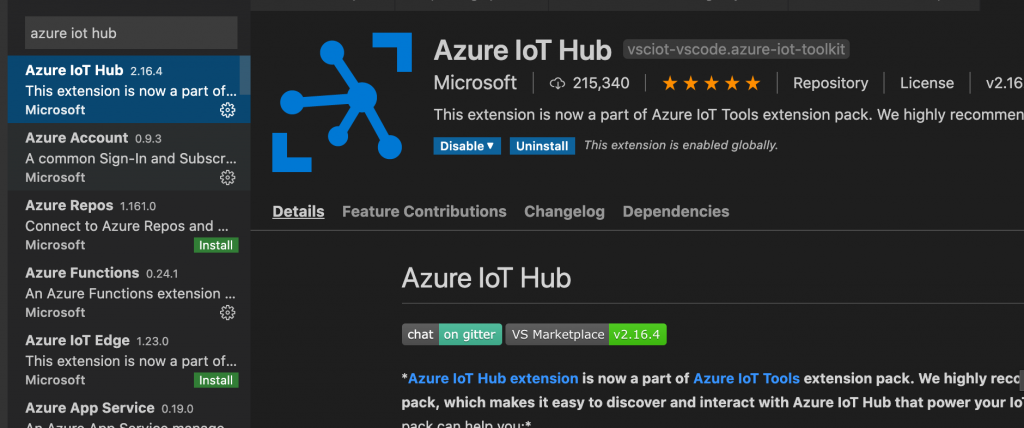Image resolution: width=1024 pixels, height=428 pixels.
Task: Click the five-star rating icons
Action: (x=711, y=83)
